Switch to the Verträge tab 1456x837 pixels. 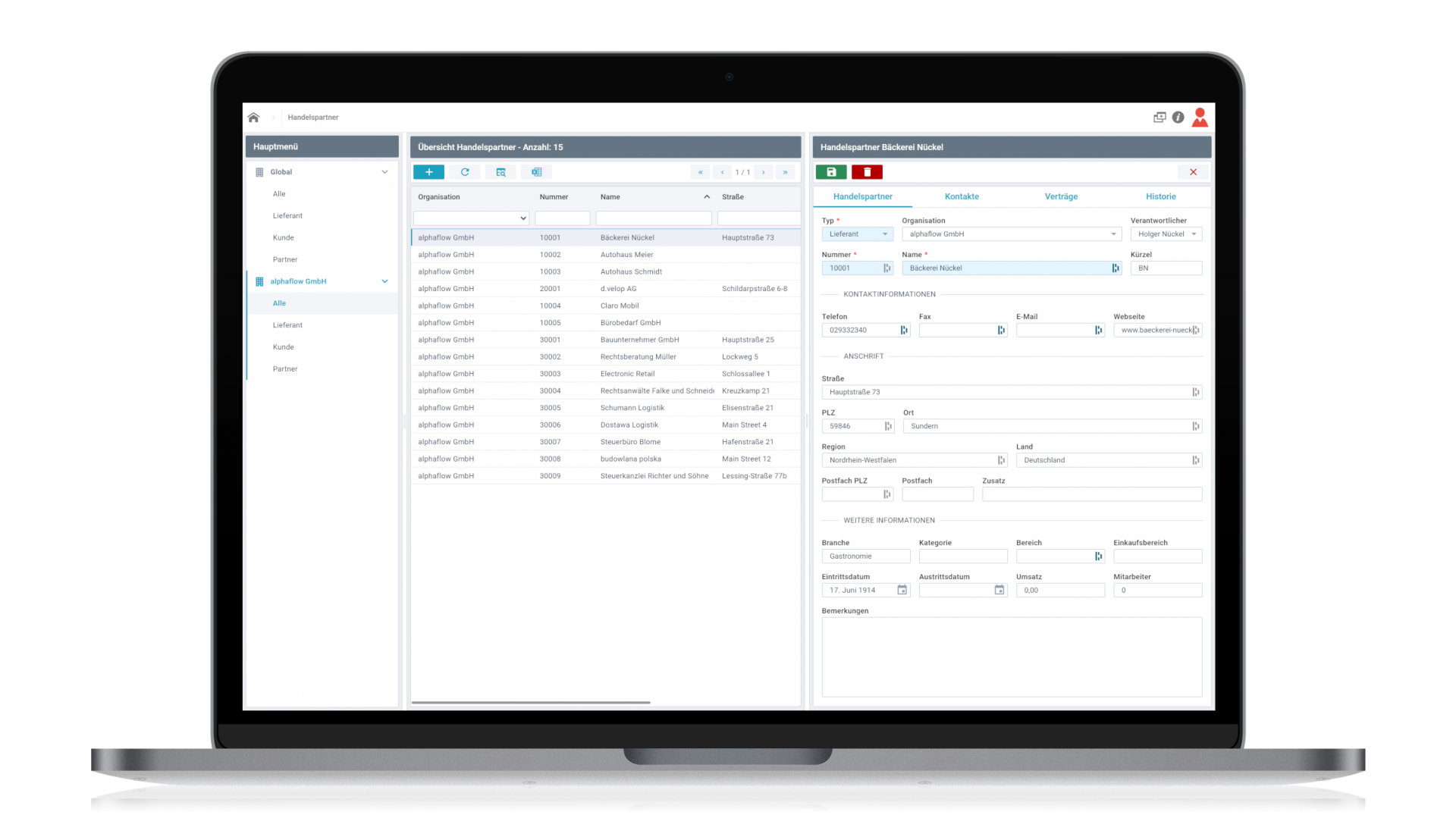pyautogui.click(x=1061, y=196)
